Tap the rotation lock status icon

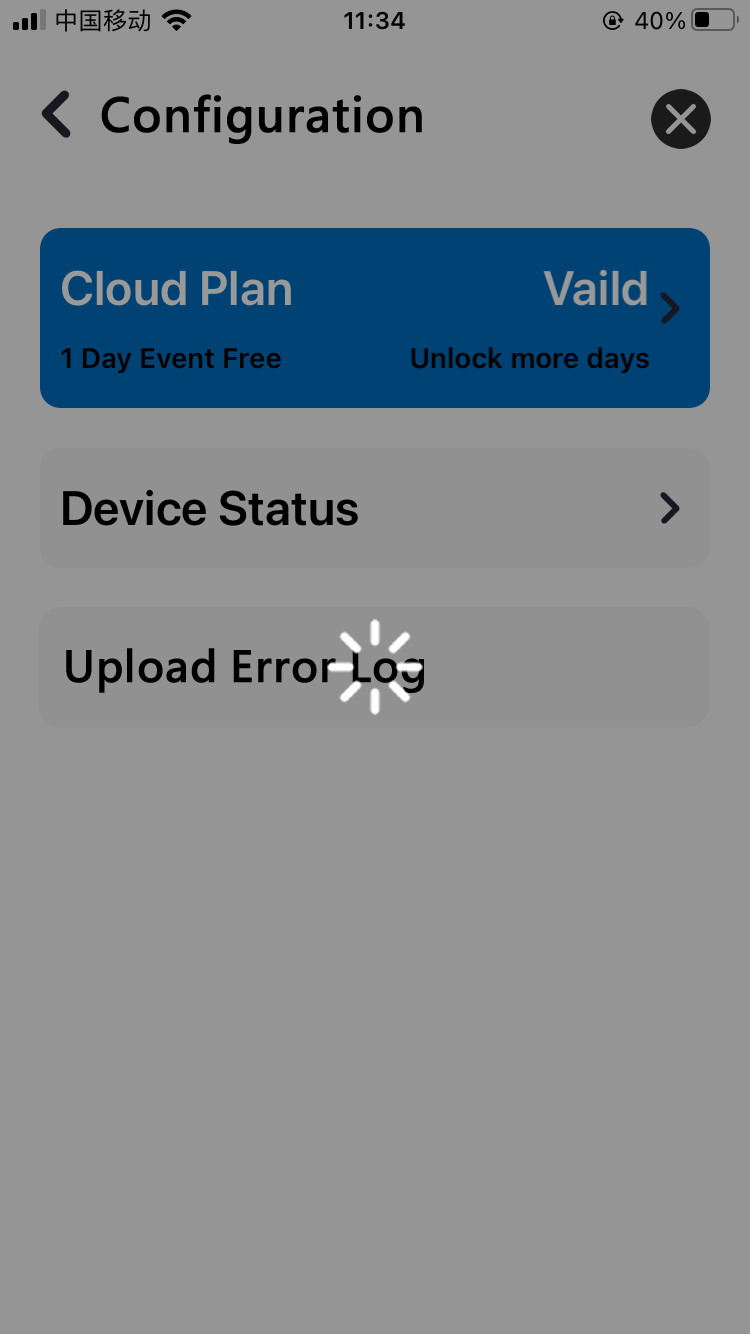pyautogui.click(x=613, y=20)
